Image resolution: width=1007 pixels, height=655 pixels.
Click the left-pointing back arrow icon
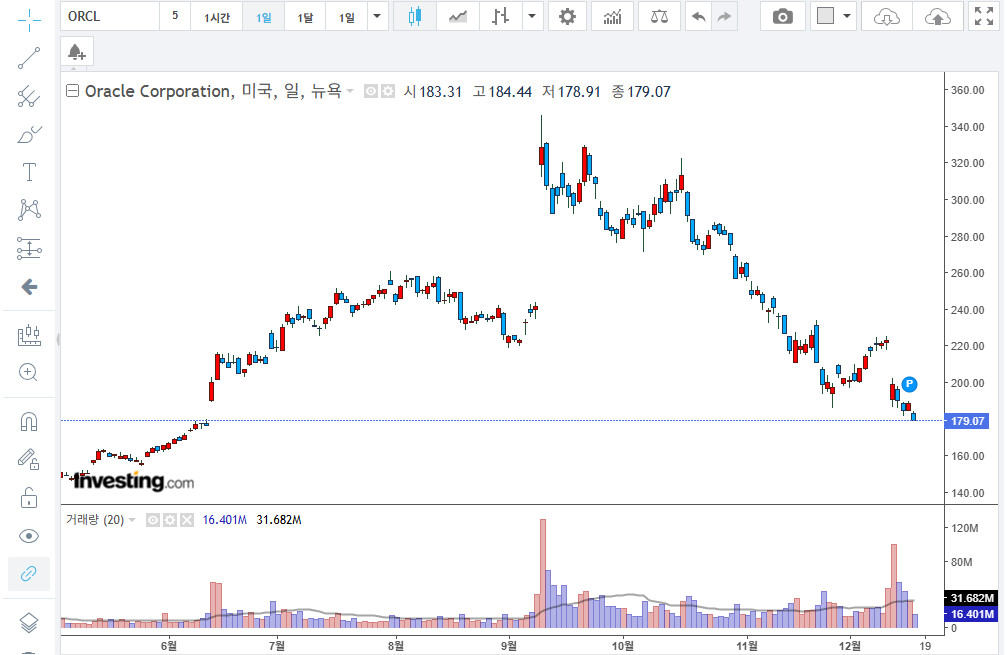tap(29, 286)
